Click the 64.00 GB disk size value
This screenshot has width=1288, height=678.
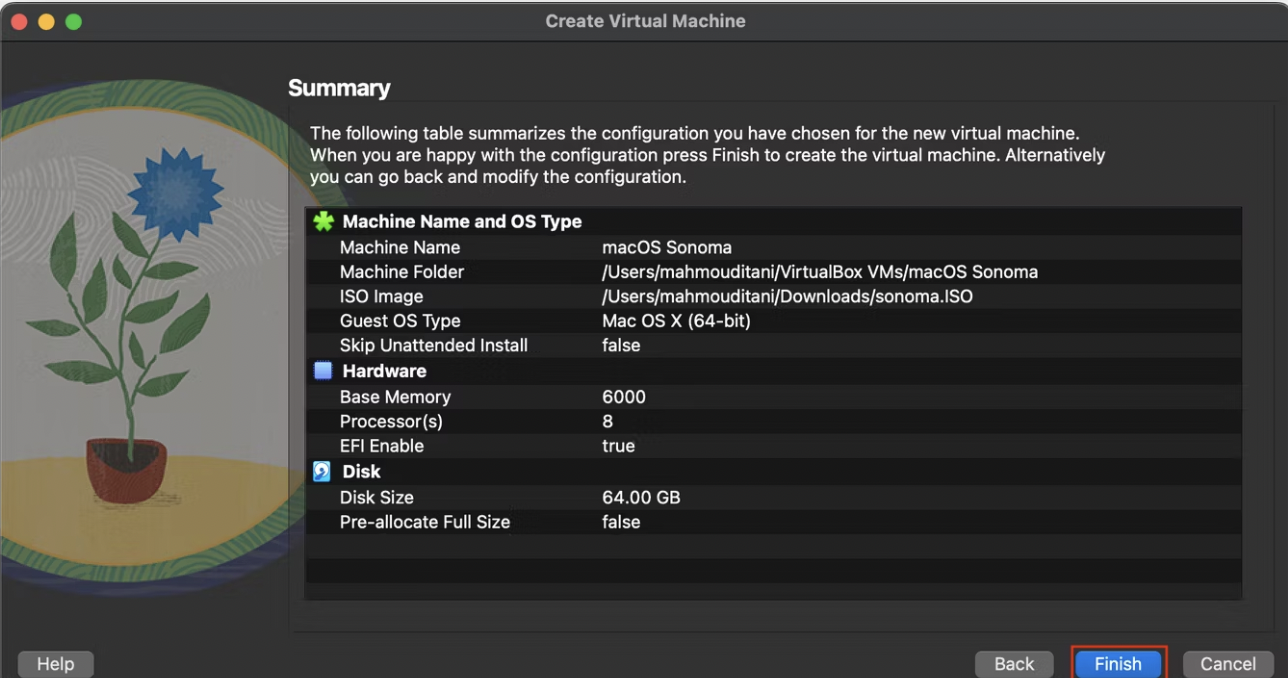click(641, 497)
